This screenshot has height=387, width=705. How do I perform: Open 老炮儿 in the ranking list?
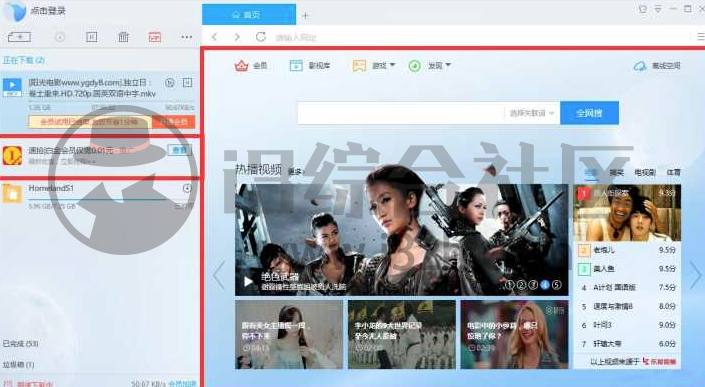pyautogui.click(x=603, y=250)
